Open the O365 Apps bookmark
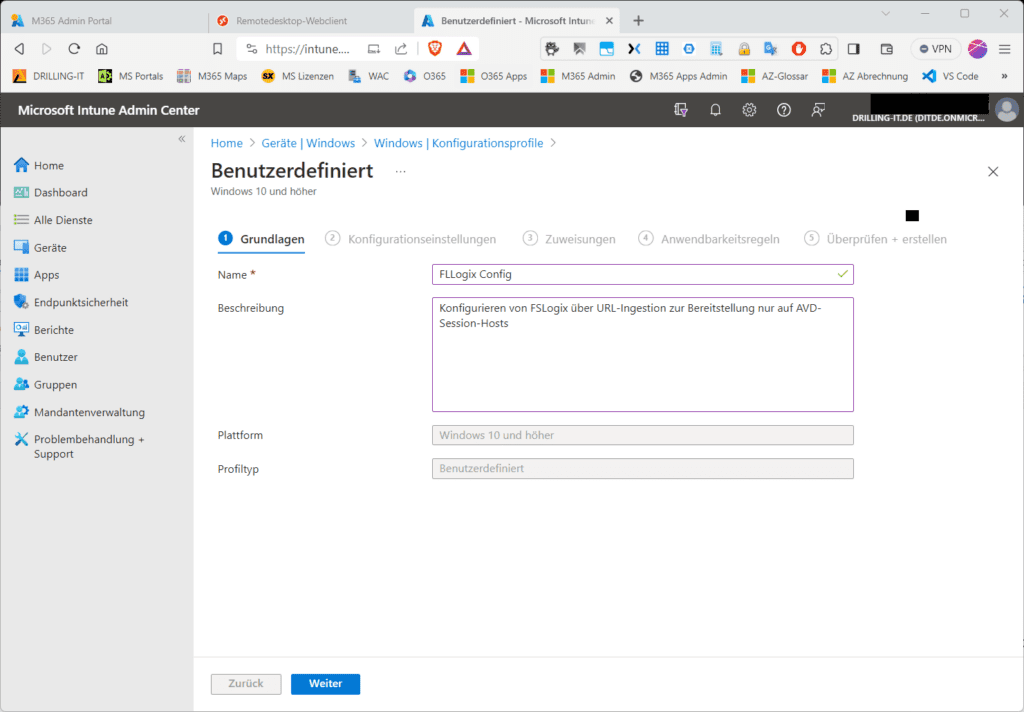 point(494,76)
